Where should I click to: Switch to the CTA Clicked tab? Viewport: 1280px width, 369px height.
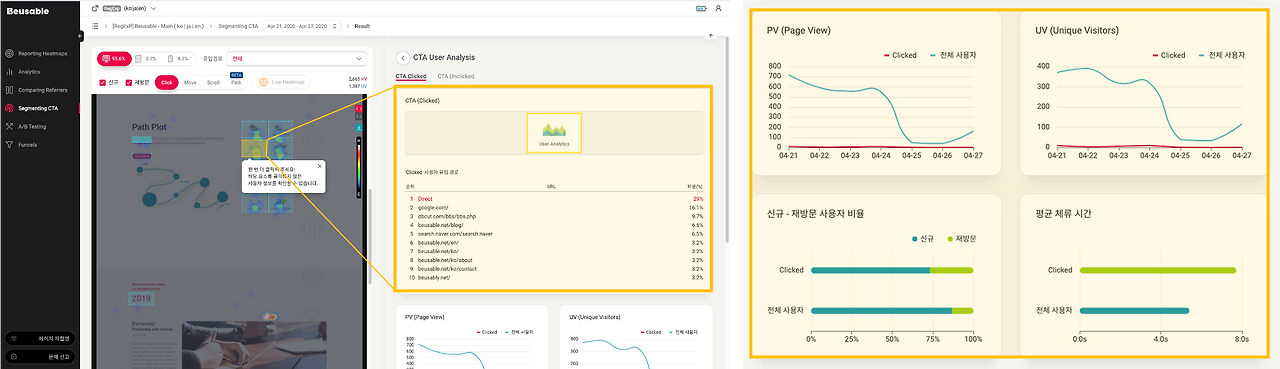point(410,77)
